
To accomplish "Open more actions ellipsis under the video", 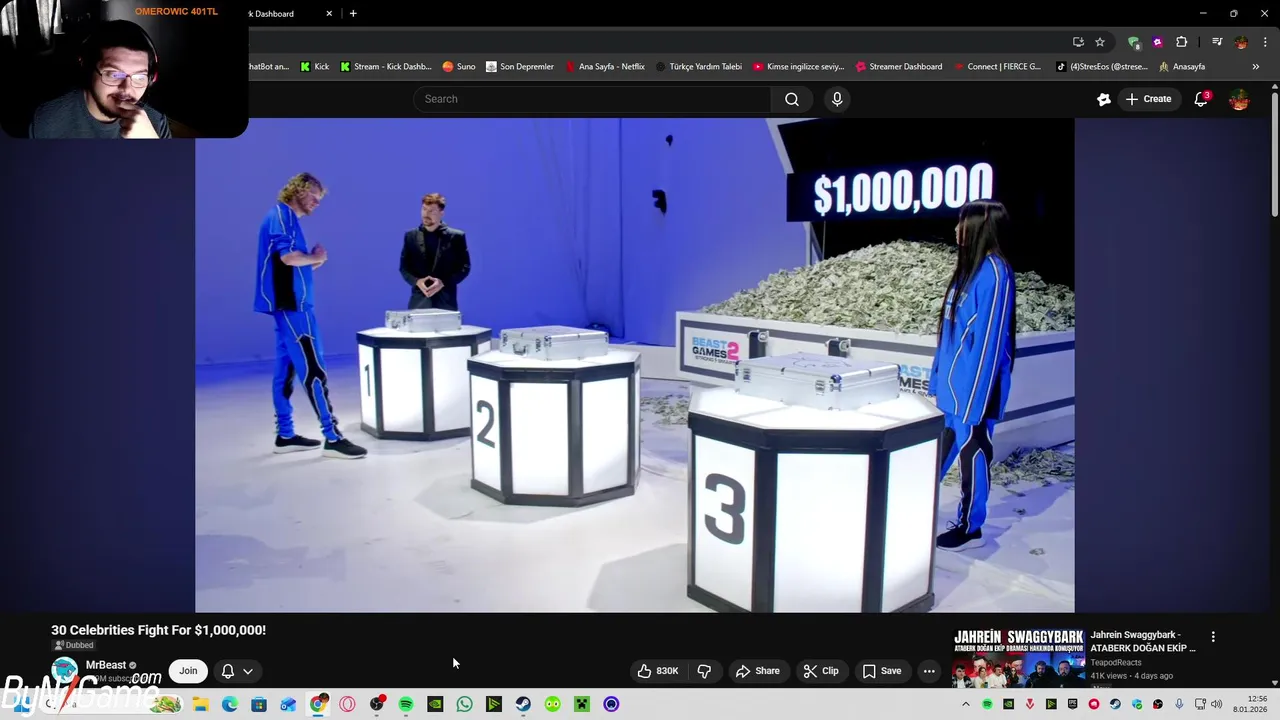I will tap(929, 671).
